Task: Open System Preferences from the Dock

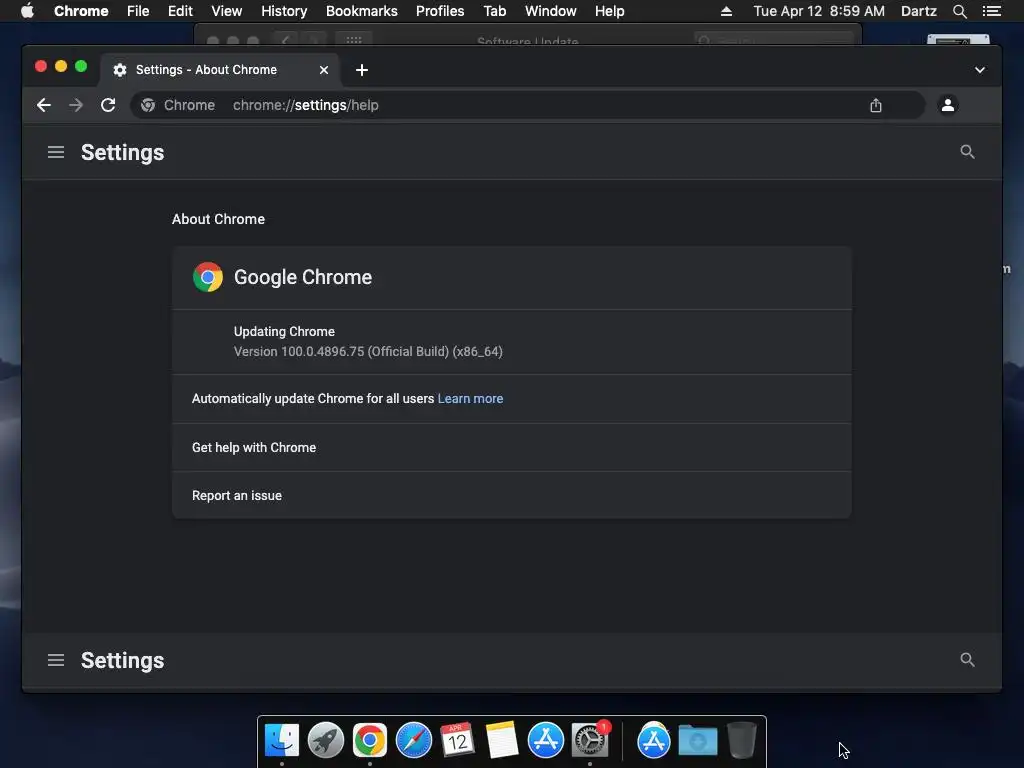Action: point(590,741)
